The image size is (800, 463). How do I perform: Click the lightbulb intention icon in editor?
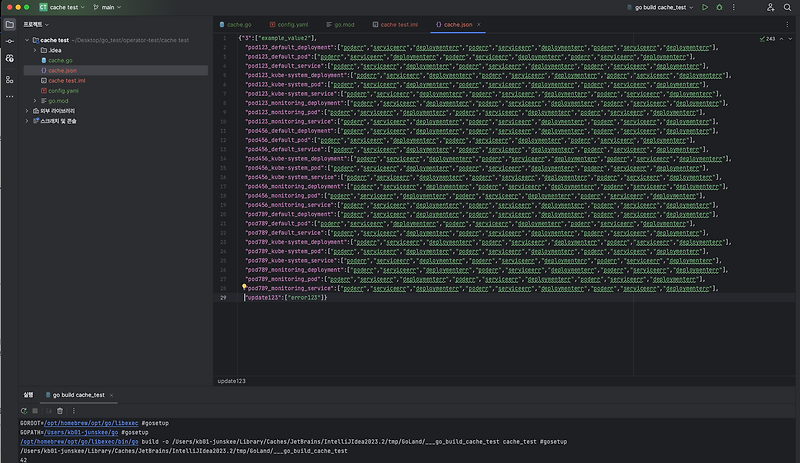pyautogui.click(x=244, y=288)
